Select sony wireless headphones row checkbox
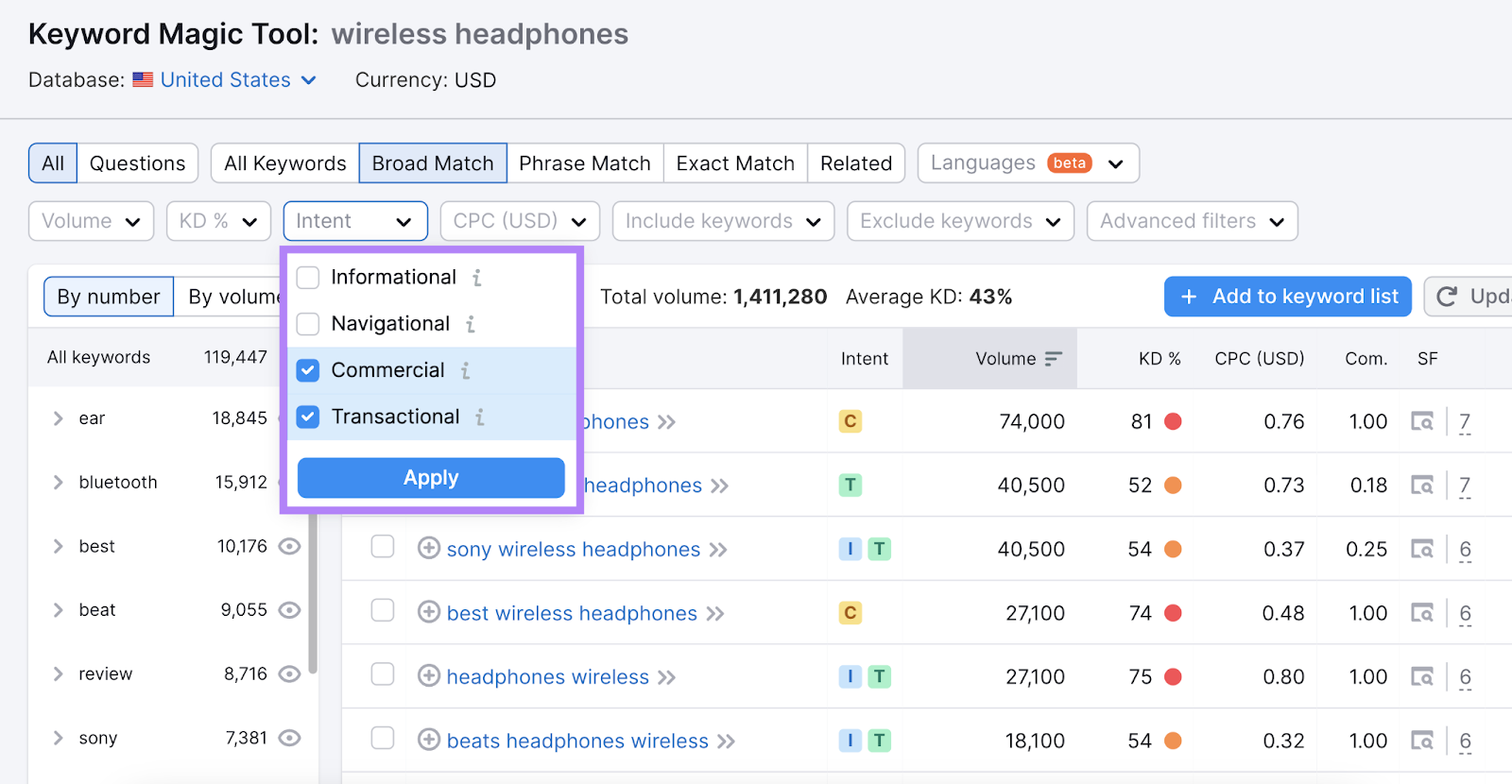Screen dimensions: 1512x784 (x=383, y=547)
